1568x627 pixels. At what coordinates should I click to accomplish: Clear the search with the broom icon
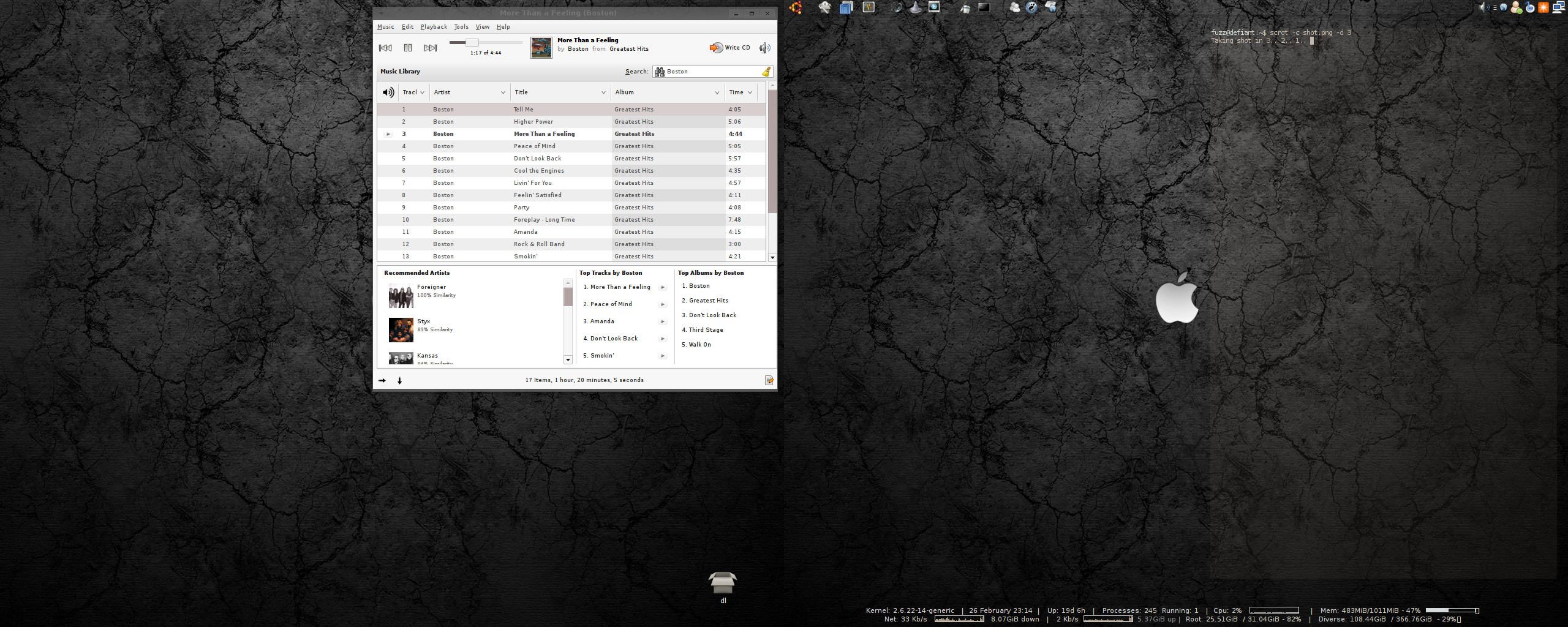point(766,72)
